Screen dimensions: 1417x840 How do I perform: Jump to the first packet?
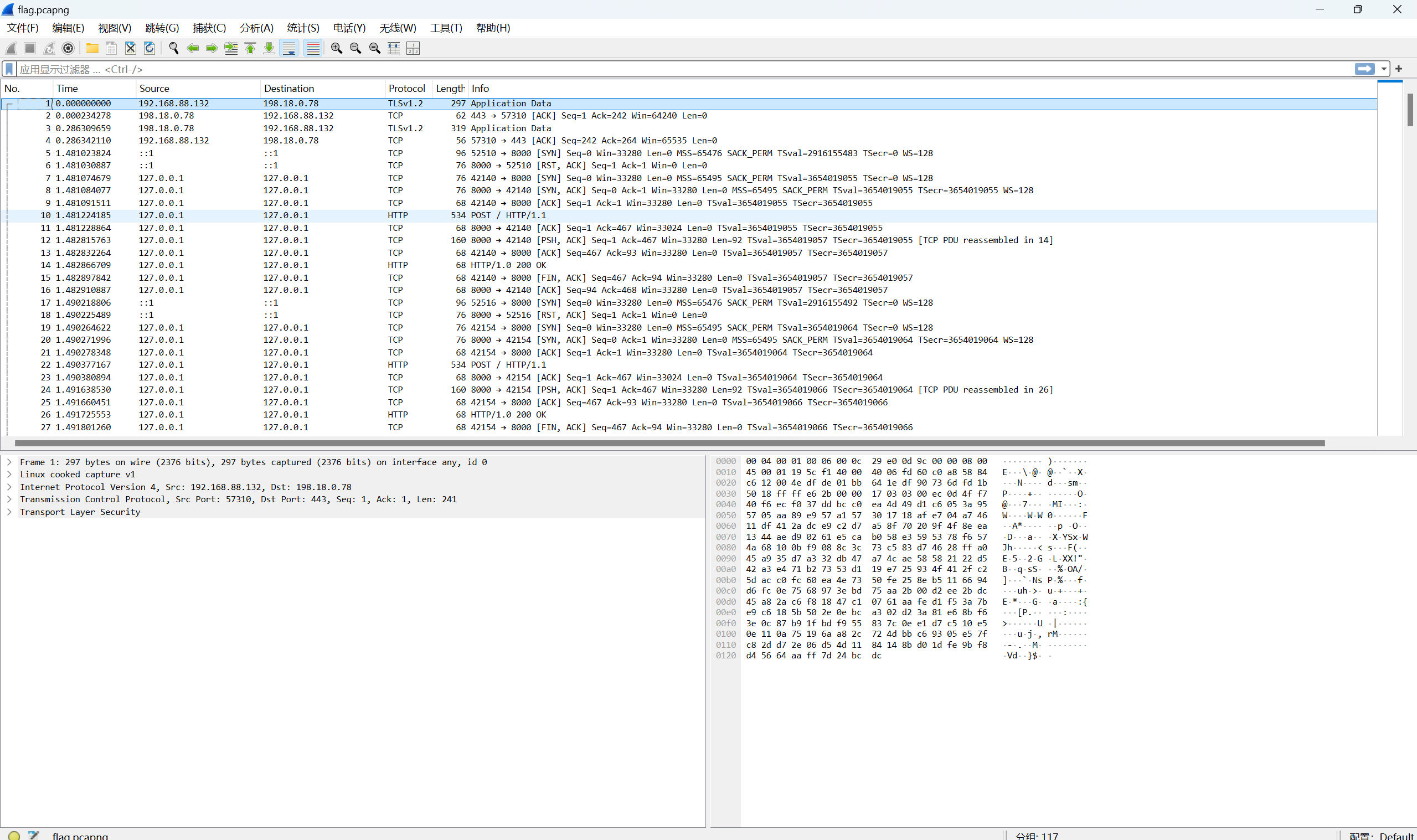(250, 48)
